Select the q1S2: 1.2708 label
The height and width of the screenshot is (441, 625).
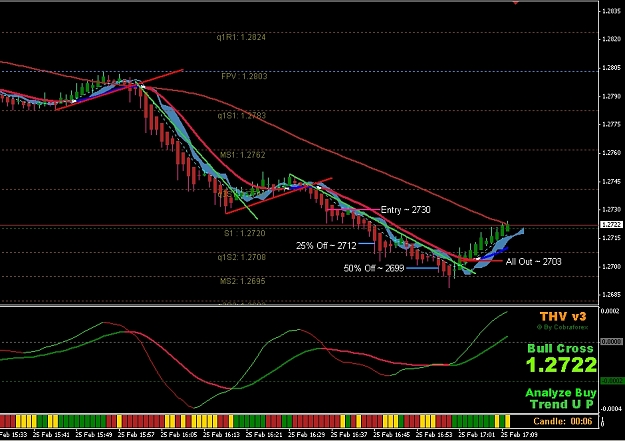coord(242,257)
